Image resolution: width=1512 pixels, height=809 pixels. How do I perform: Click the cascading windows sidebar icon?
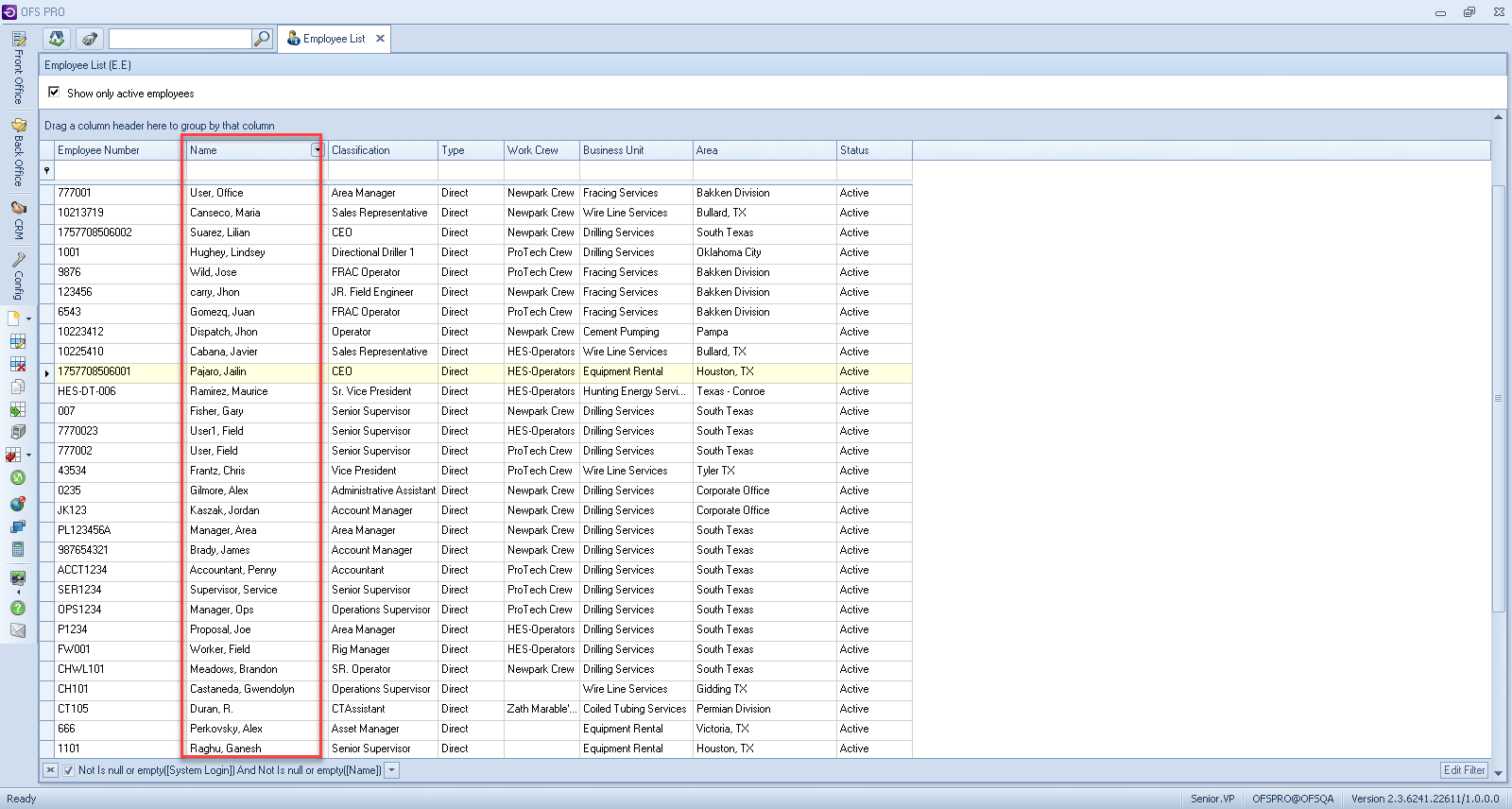[x=18, y=526]
